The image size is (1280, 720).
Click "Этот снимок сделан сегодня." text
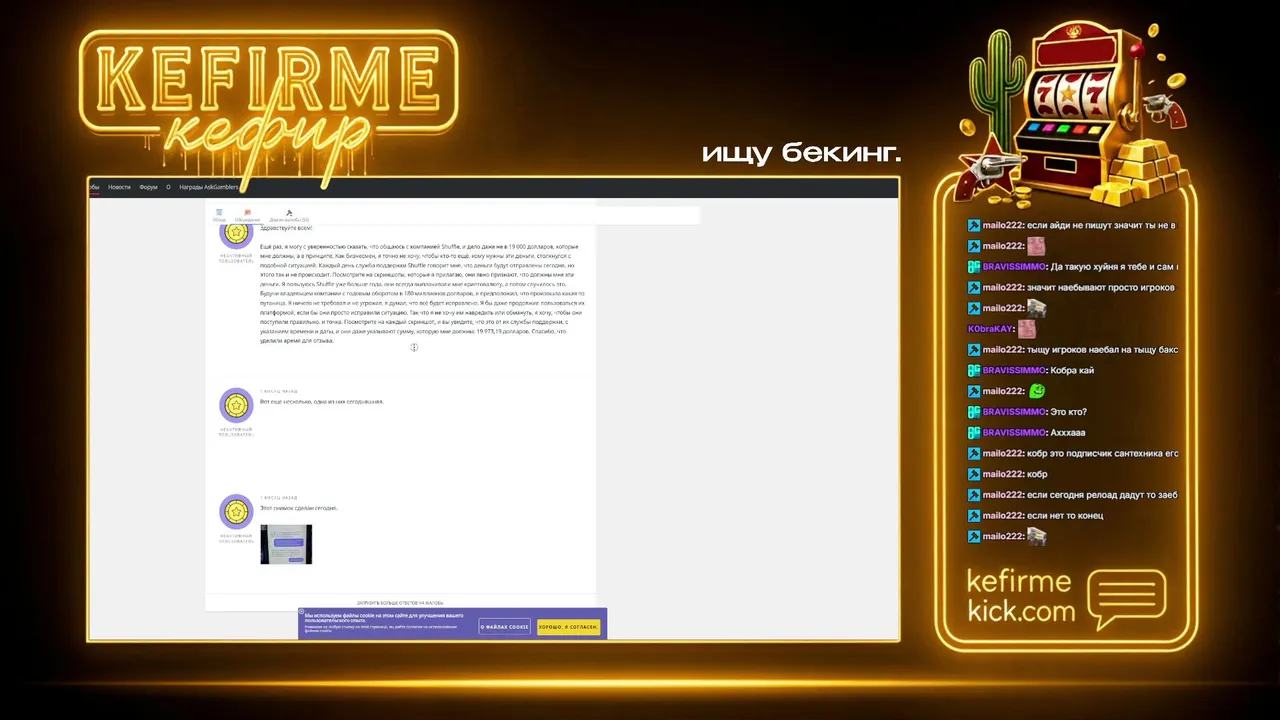pyautogui.click(x=298, y=508)
